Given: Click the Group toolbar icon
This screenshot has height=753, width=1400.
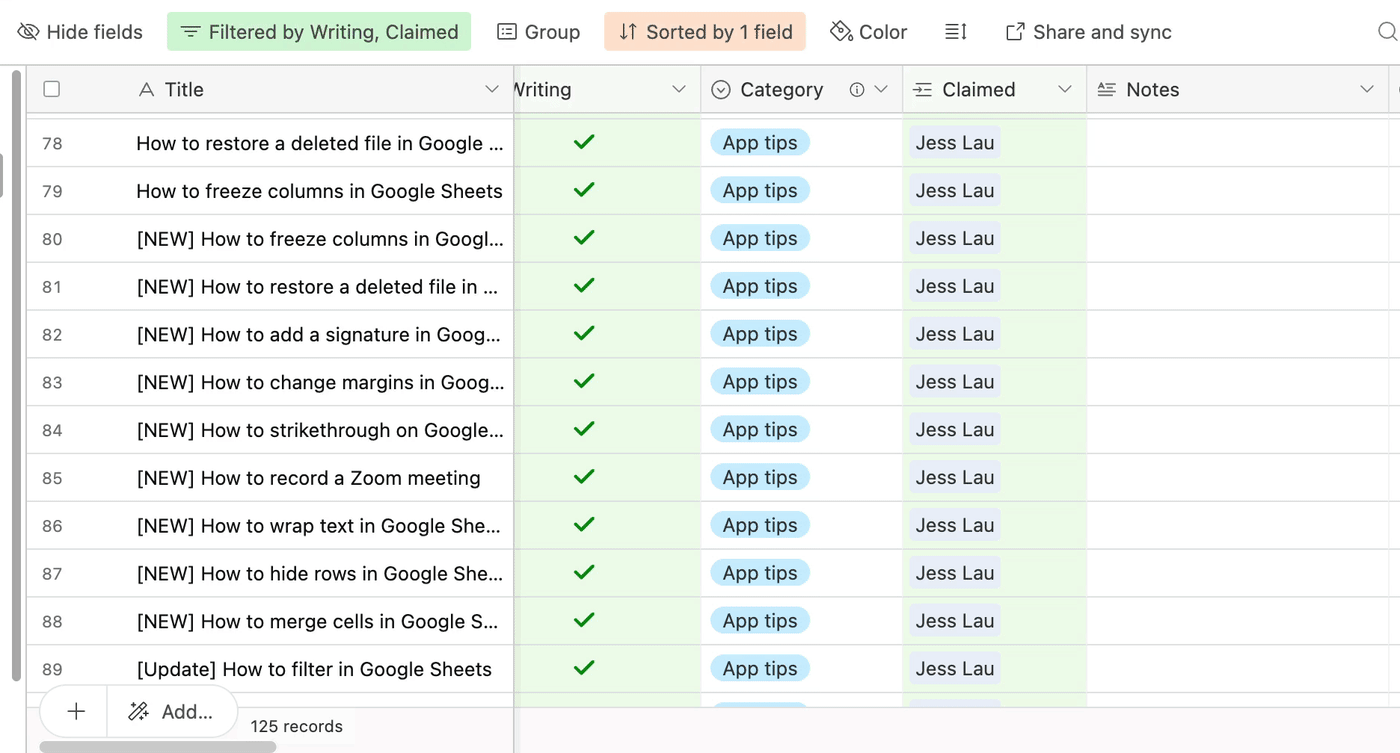Looking at the screenshot, I should tap(507, 32).
